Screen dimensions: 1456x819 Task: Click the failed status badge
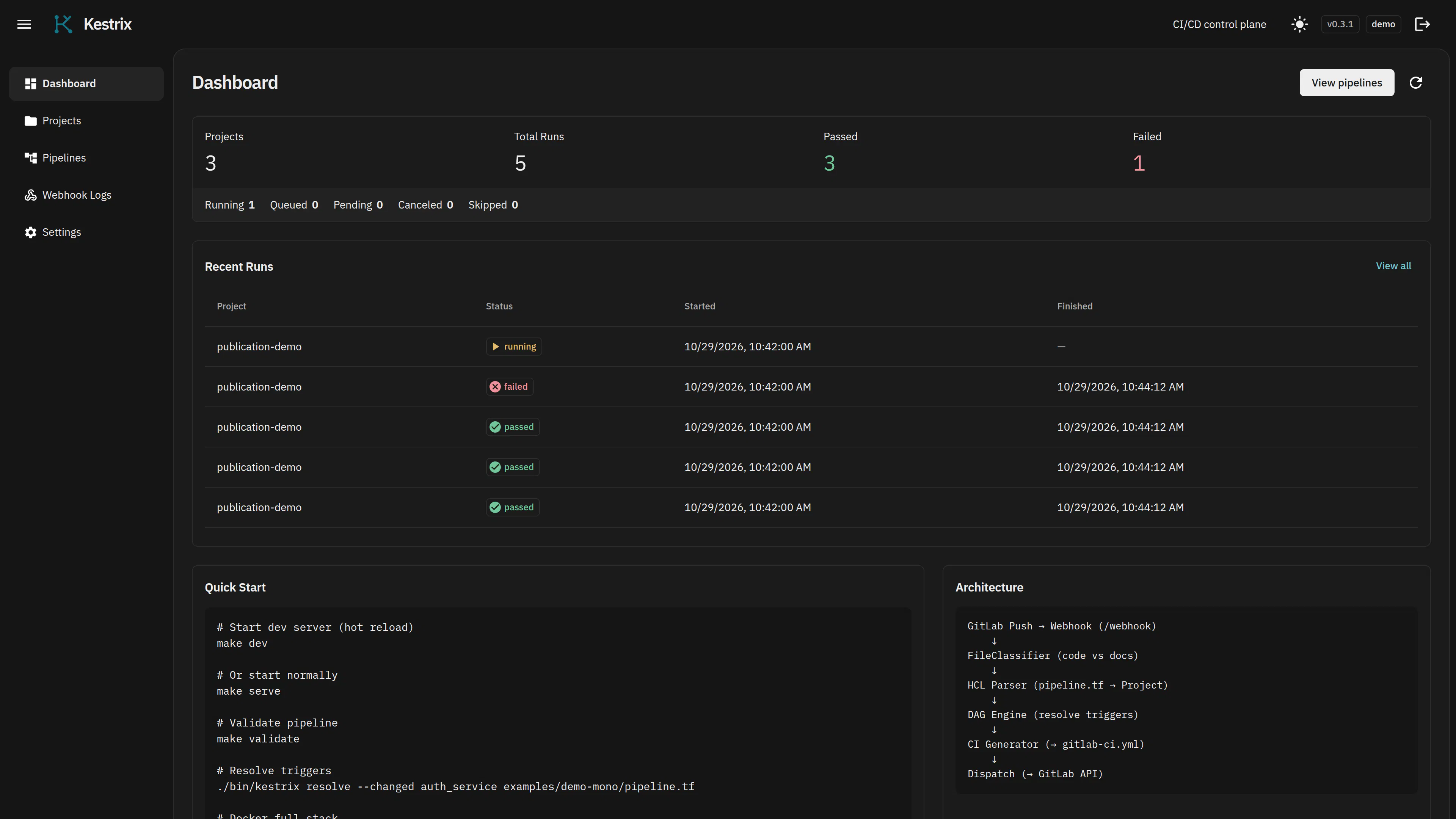tap(510, 387)
